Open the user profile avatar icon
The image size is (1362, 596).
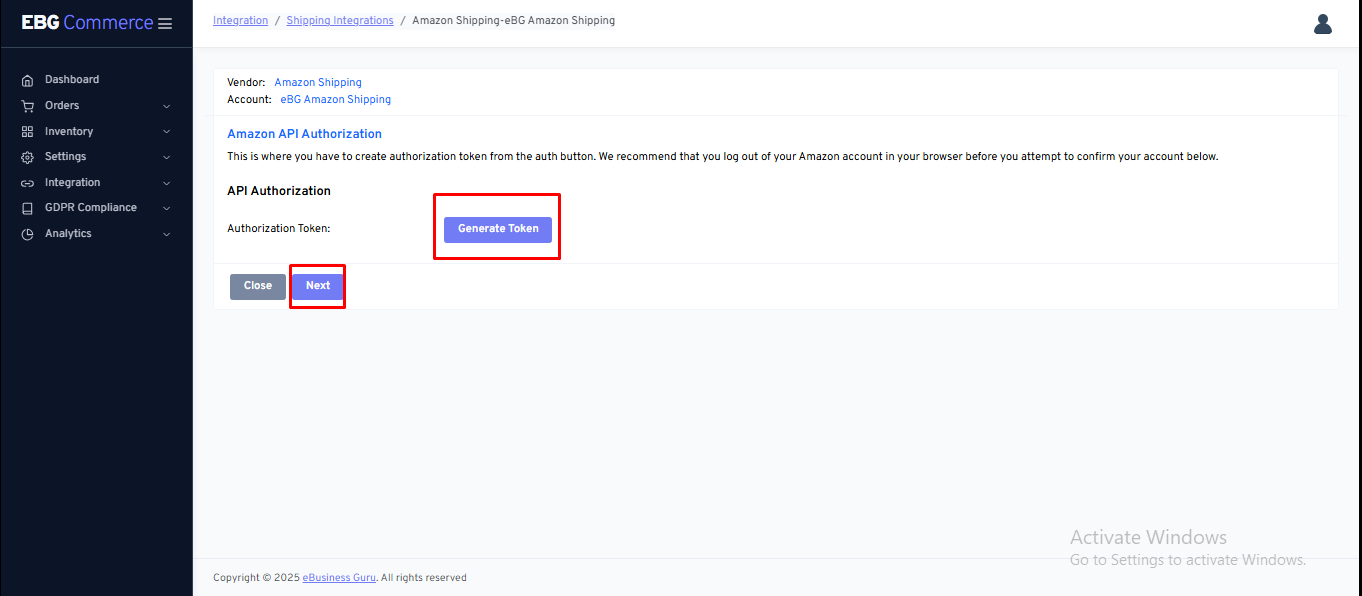[1322, 24]
